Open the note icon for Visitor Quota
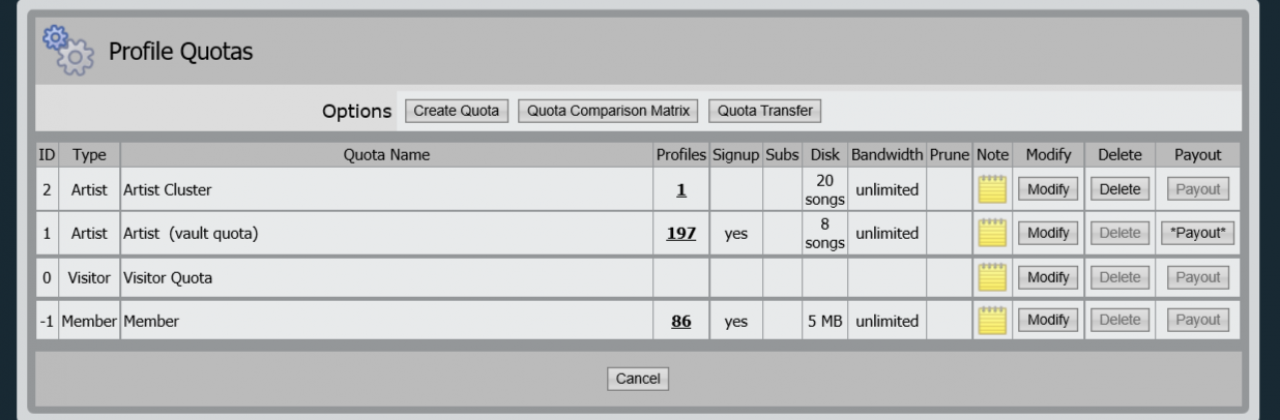The height and width of the screenshot is (420, 1280). pyautogui.click(x=992, y=277)
